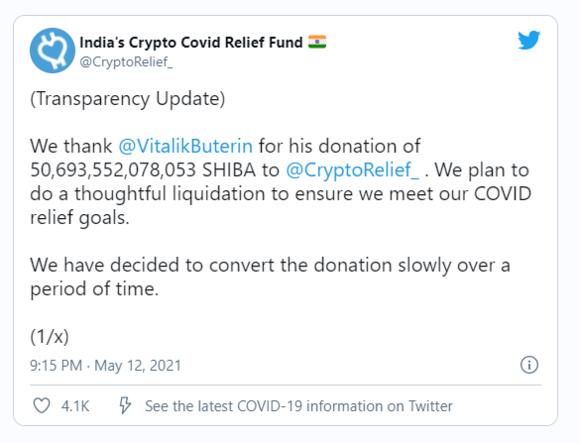The width and height of the screenshot is (580, 443).
Task: Click the @CryptoRelief_ handle under the name
Action: tap(126, 62)
